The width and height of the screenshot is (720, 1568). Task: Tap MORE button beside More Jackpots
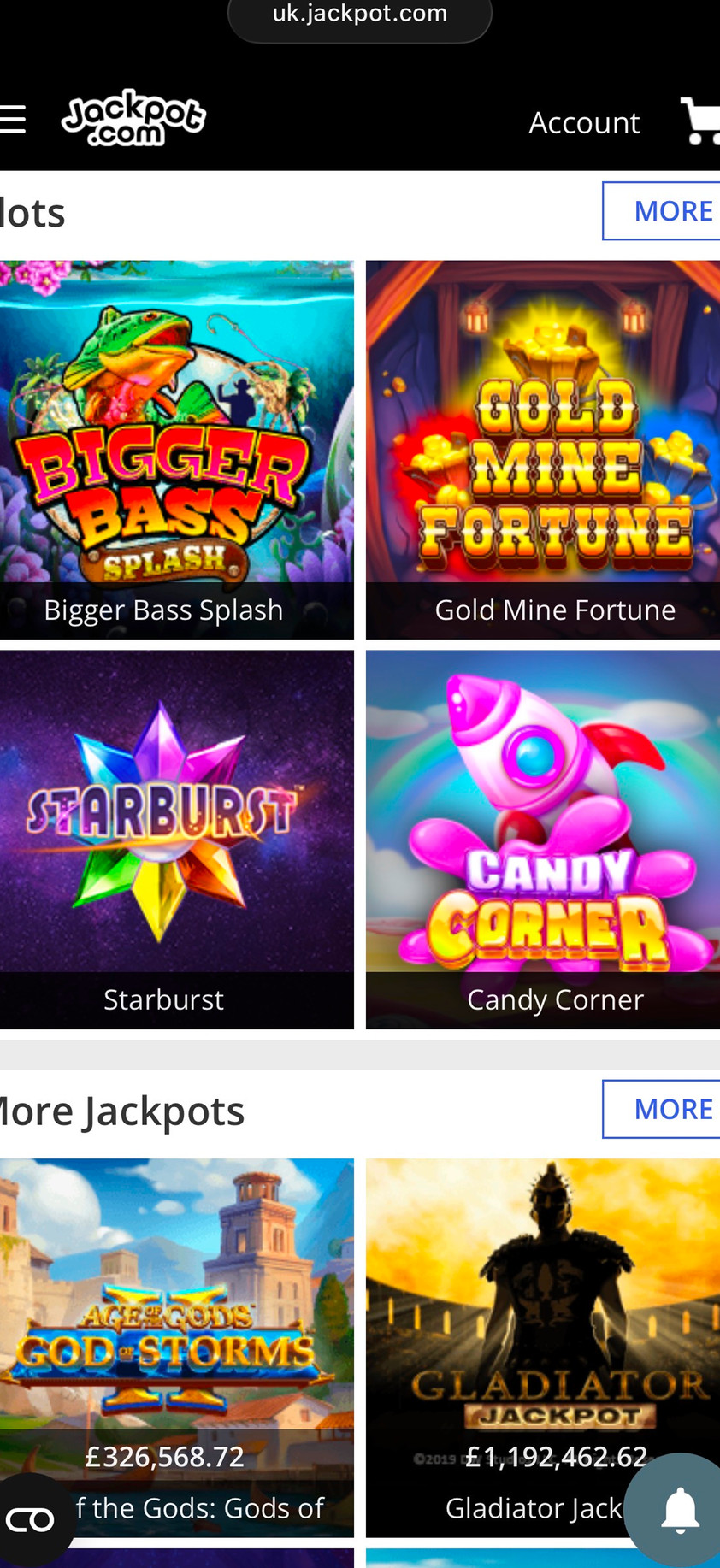coord(661,1109)
